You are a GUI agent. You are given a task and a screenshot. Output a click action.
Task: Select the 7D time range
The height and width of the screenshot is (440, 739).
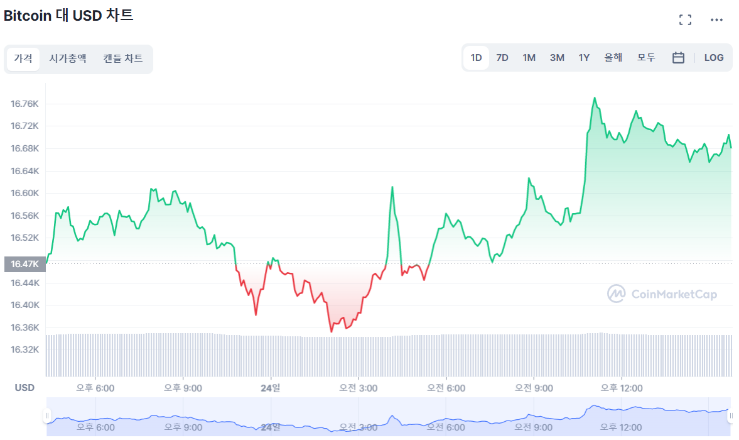click(502, 58)
